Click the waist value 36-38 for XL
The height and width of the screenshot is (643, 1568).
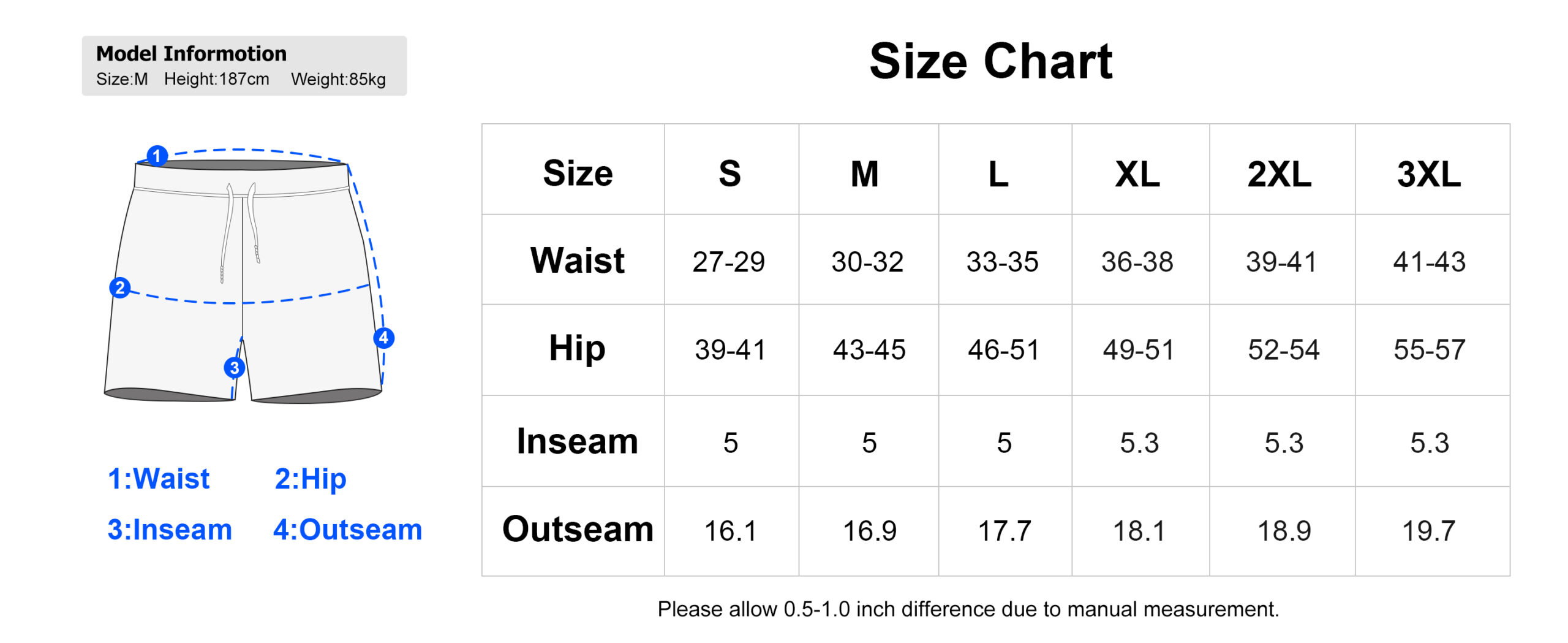pos(1137,262)
